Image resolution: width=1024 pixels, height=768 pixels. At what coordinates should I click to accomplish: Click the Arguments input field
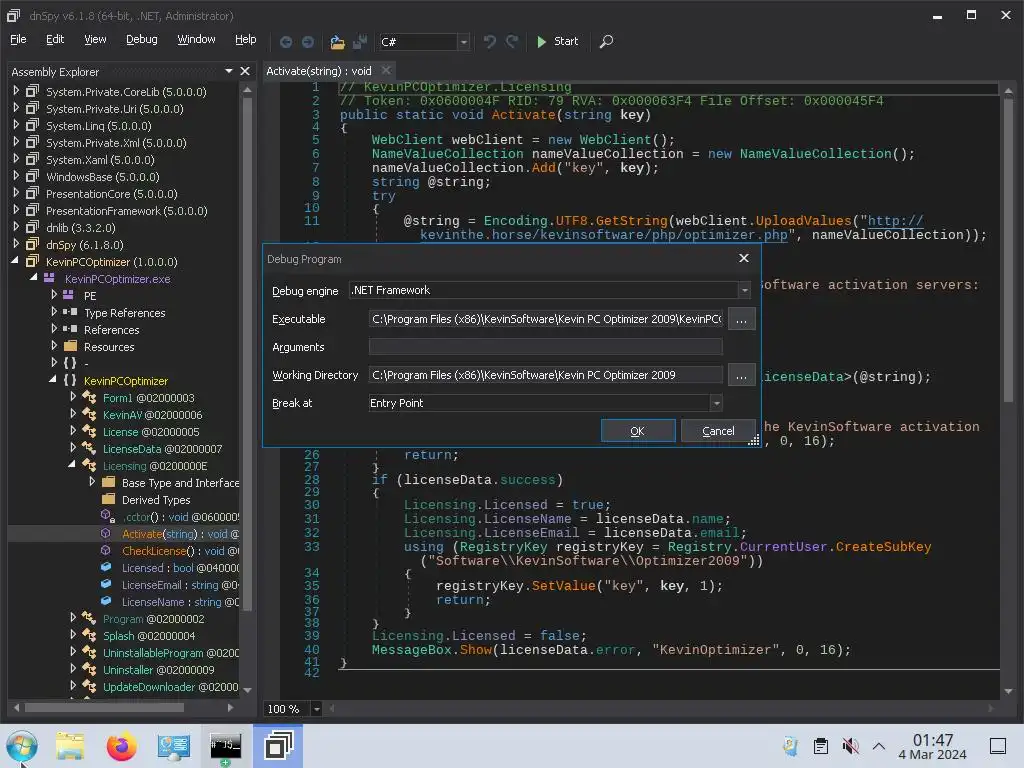click(x=546, y=347)
